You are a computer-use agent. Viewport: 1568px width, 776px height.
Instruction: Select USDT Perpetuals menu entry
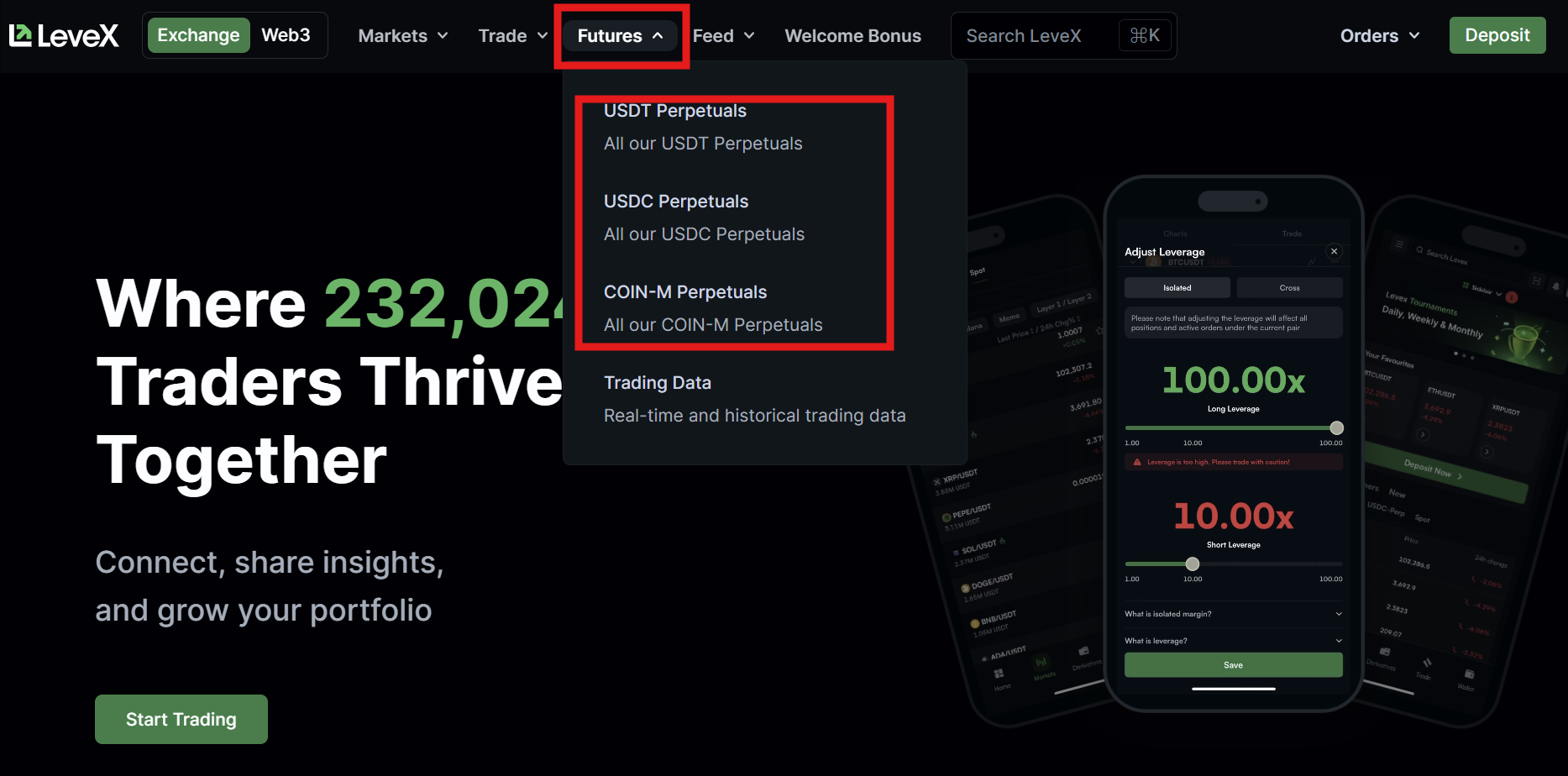pyautogui.click(x=703, y=128)
